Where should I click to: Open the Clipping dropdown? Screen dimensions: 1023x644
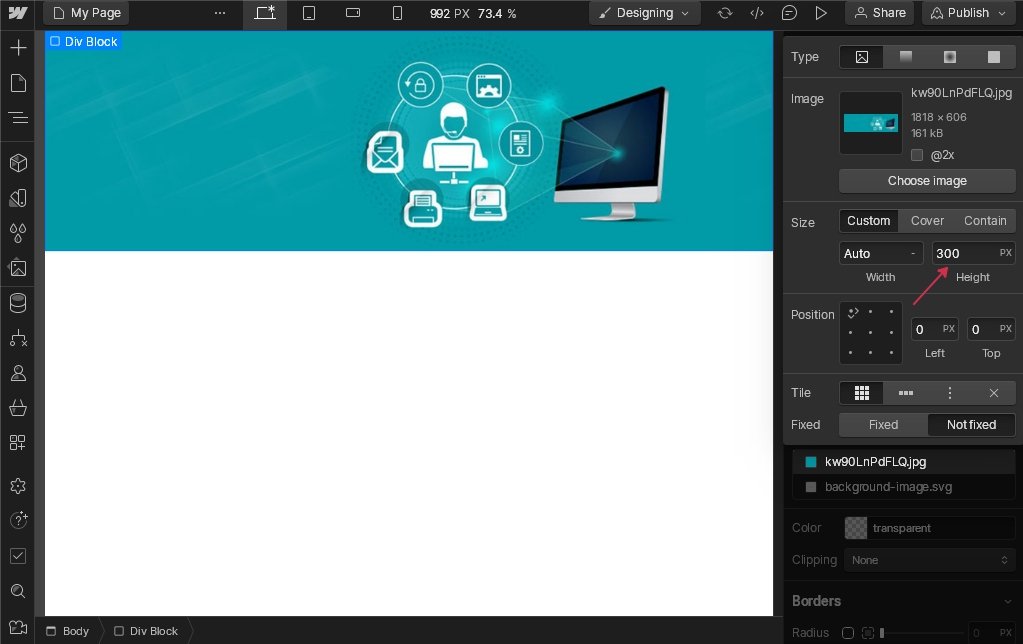pyautogui.click(x=929, y=560)
